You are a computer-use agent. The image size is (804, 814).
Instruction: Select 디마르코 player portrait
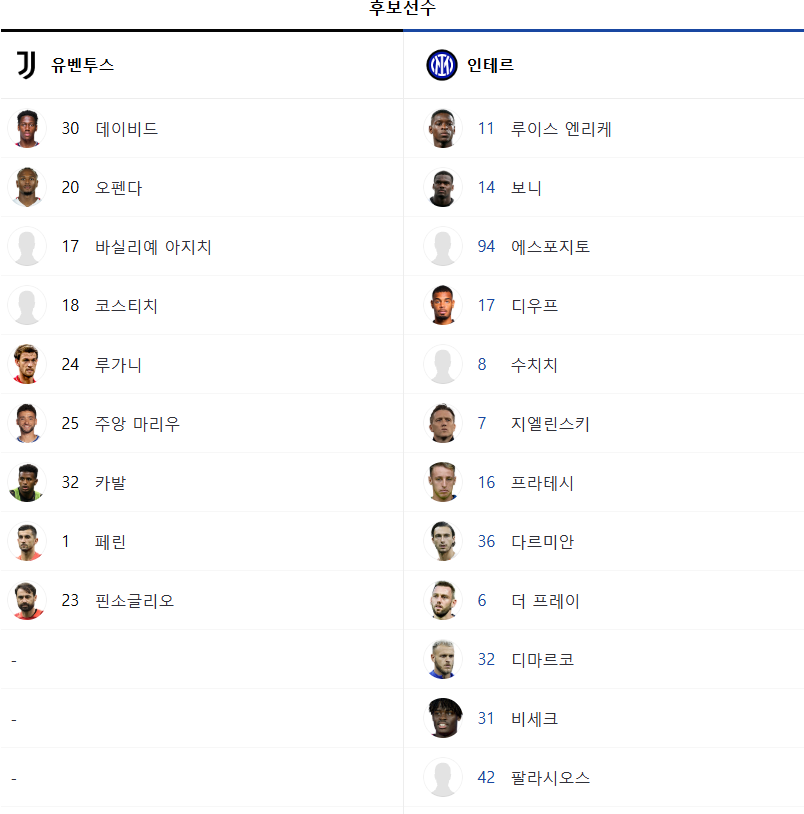pos(443,659)
